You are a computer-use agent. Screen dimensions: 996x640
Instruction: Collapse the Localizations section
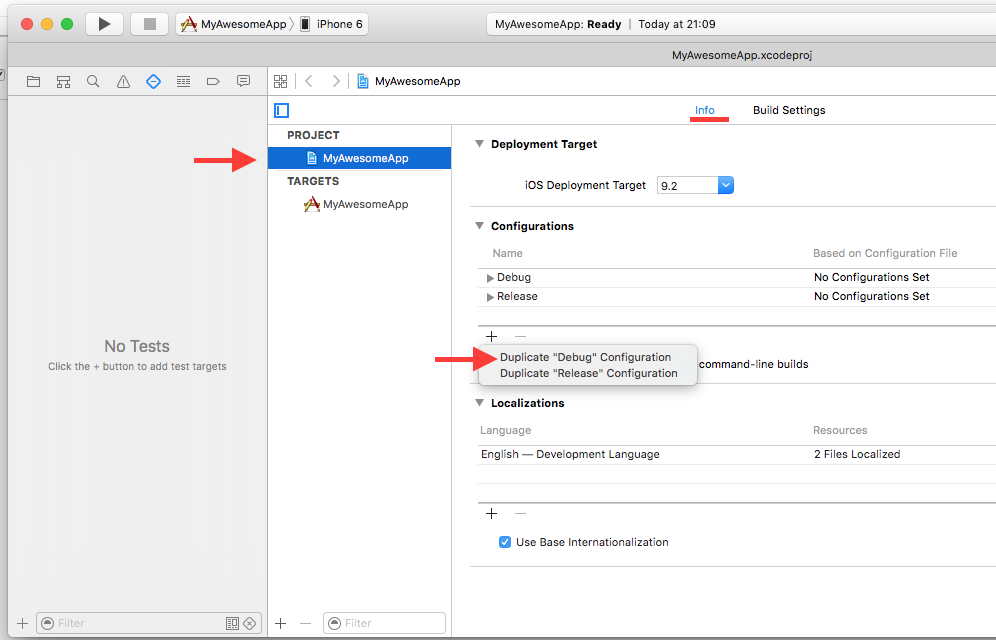[x=480, y=403]
